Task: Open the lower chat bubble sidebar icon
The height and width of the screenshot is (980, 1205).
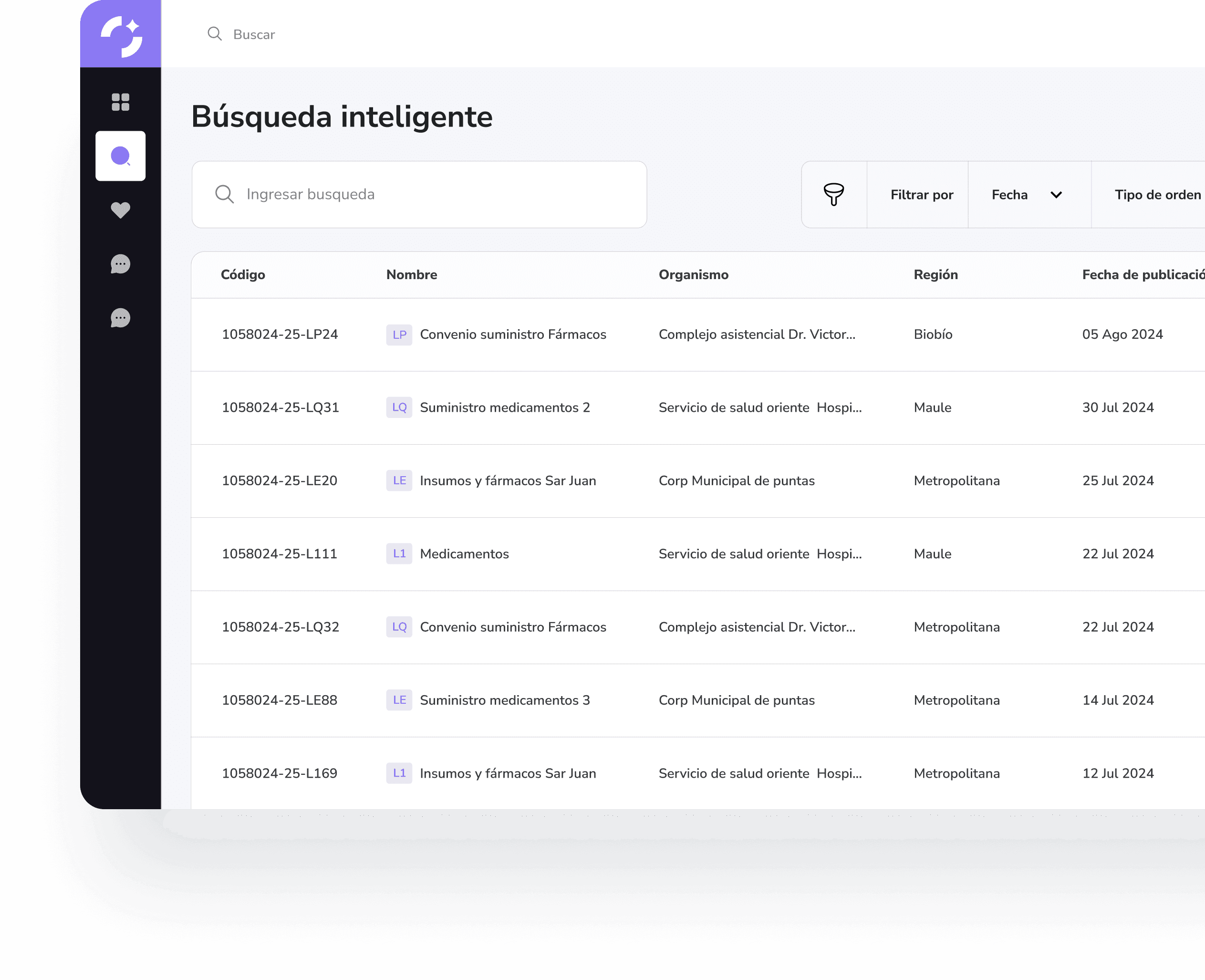Action: pyautogui.click(x=120, y=318)
